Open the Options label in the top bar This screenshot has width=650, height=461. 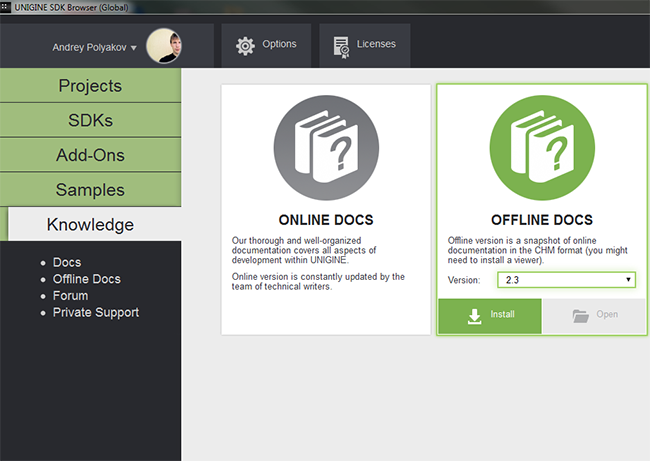click(279, 44)
